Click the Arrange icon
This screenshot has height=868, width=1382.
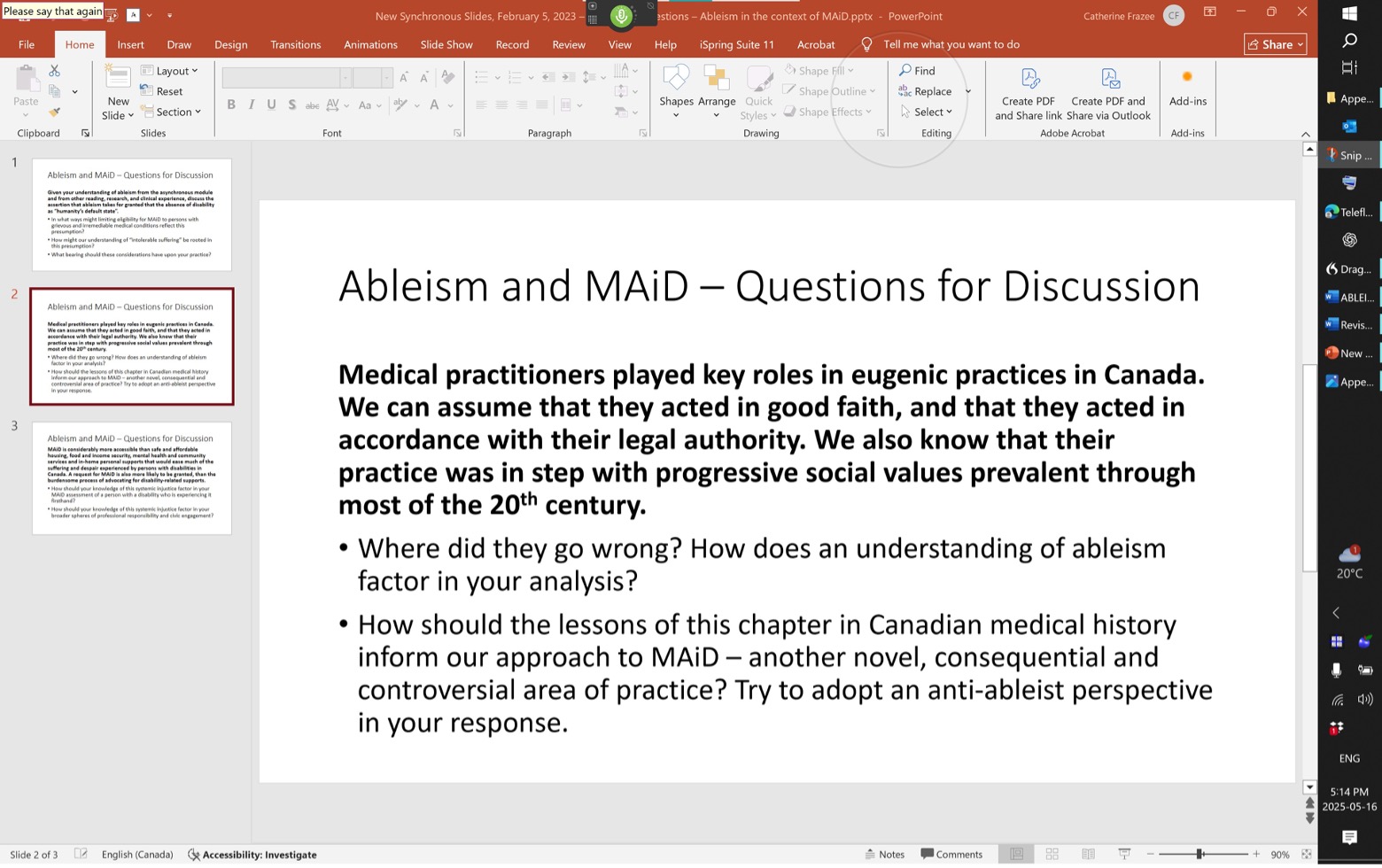coord(716,80)
